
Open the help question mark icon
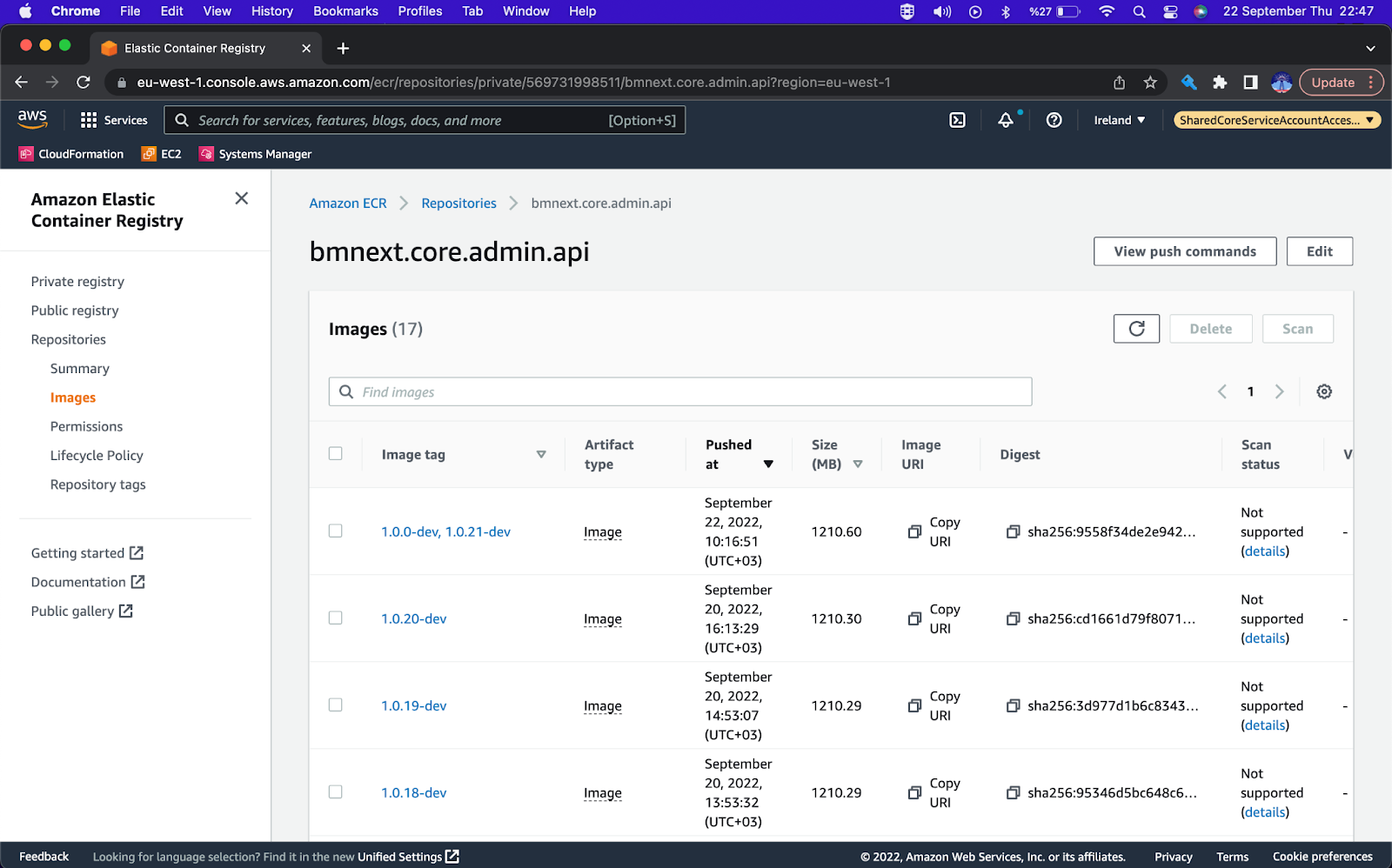pyautogui.click(x=1054, y=119)
